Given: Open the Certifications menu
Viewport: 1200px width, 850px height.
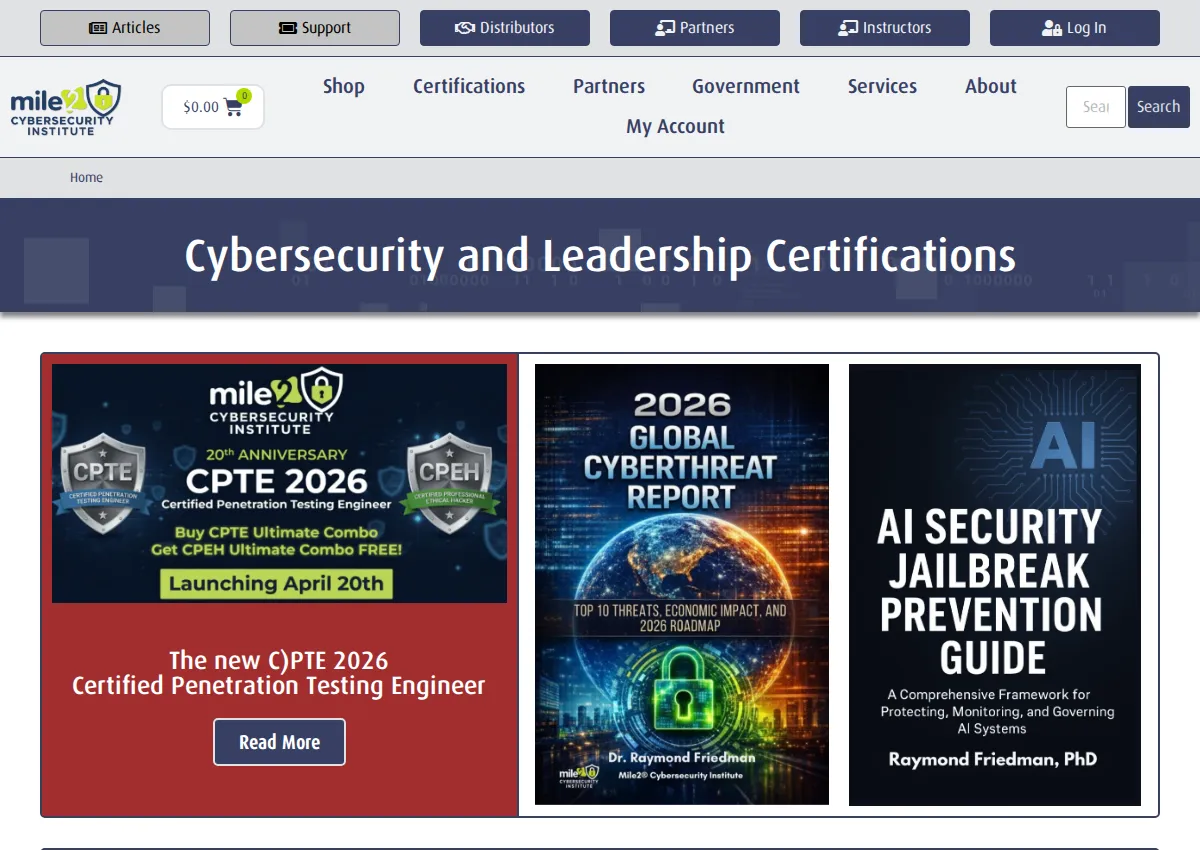Looking at the screenshot, I should tap(469, 86).
